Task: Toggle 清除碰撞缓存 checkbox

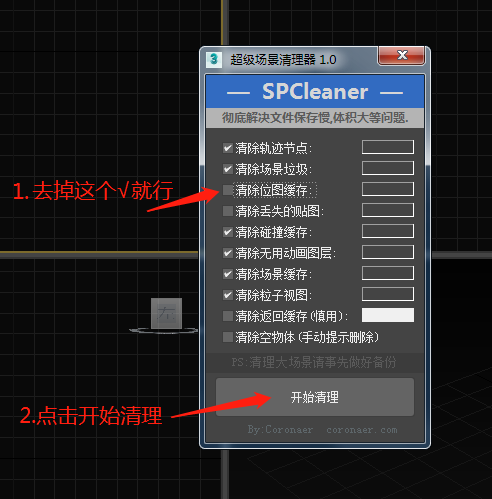Action: [228, 232]
